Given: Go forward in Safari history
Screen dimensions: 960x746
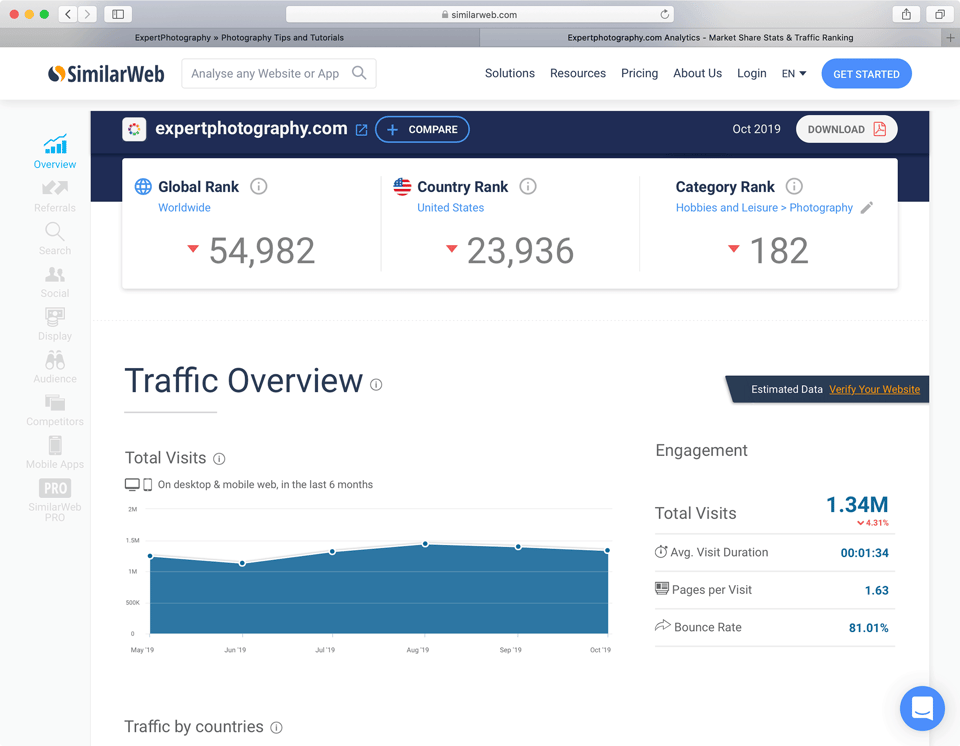Looking at the screenshot, I should point(88,14).
